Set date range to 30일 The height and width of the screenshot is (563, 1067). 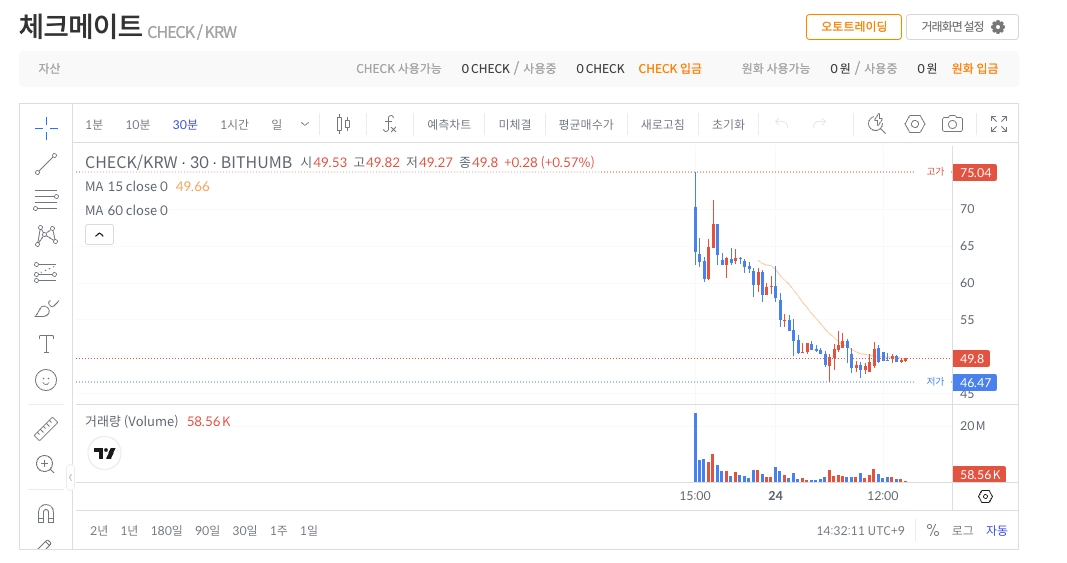(x=244, y=530)
